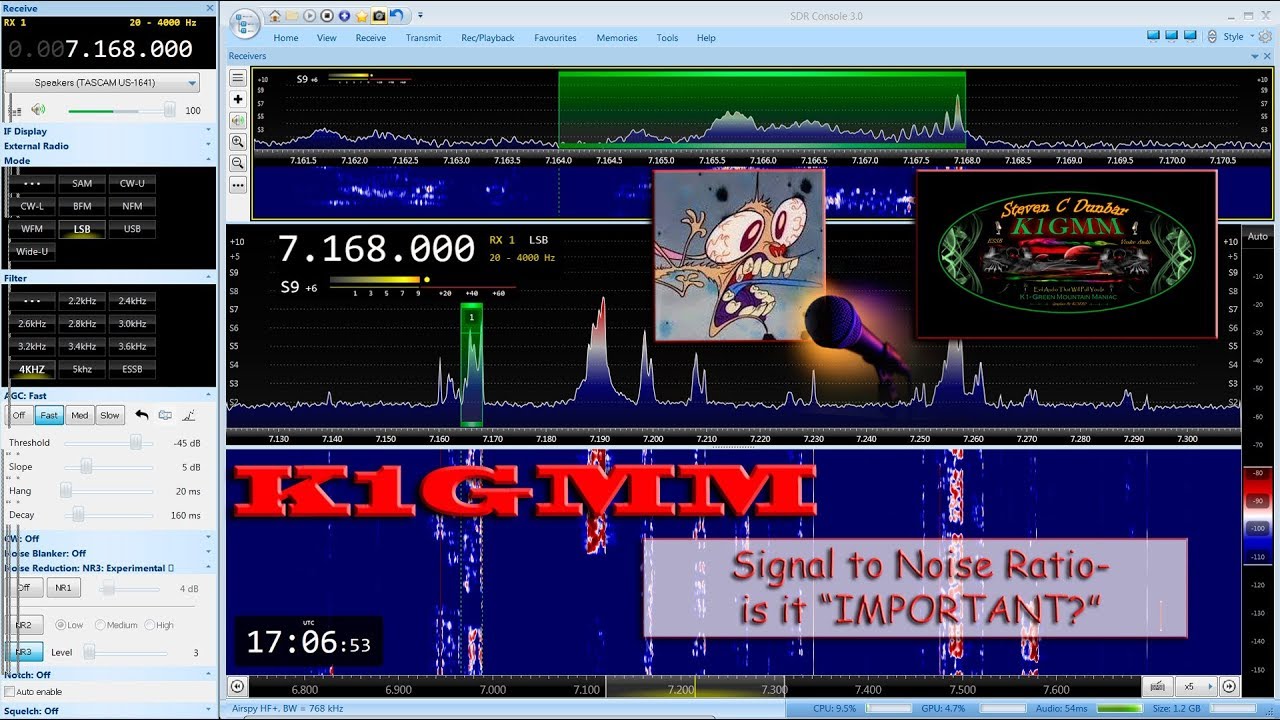The image size is (1280, 720).
Task: Open the Rec/Playback ribbon tab
Action: click(488, 38)
